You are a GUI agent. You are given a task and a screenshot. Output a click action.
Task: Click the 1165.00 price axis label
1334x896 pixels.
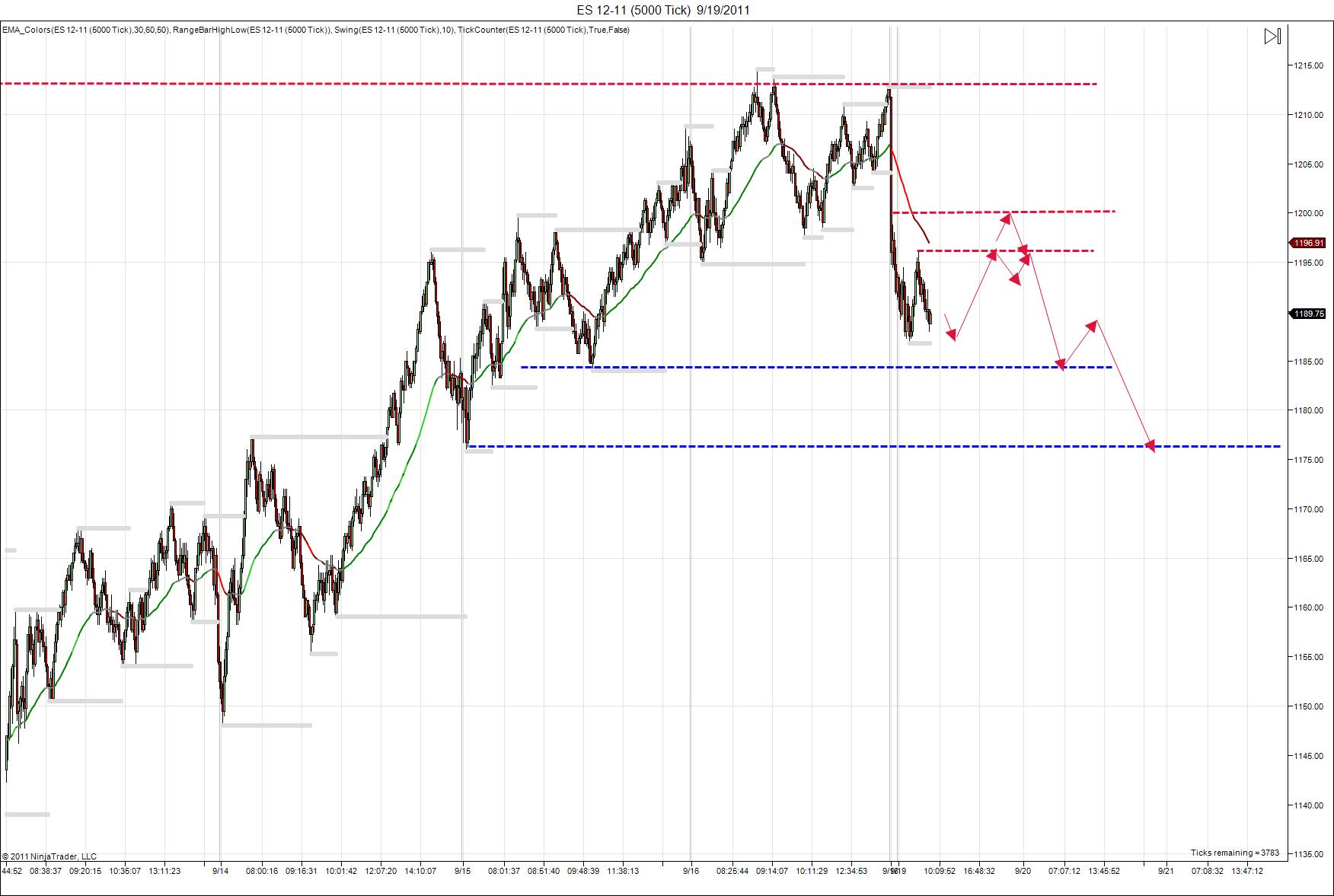[1308, 559]
